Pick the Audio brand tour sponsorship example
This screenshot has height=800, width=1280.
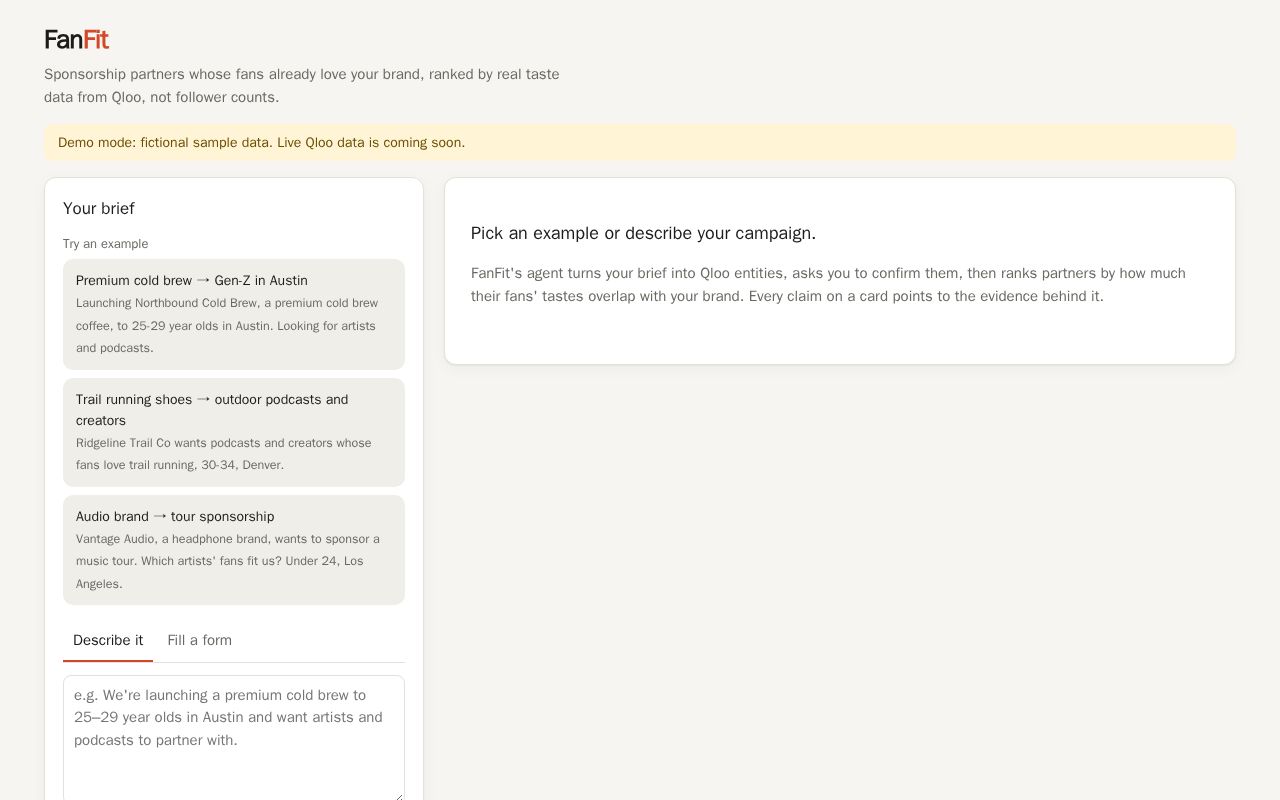tap(234, 550)
